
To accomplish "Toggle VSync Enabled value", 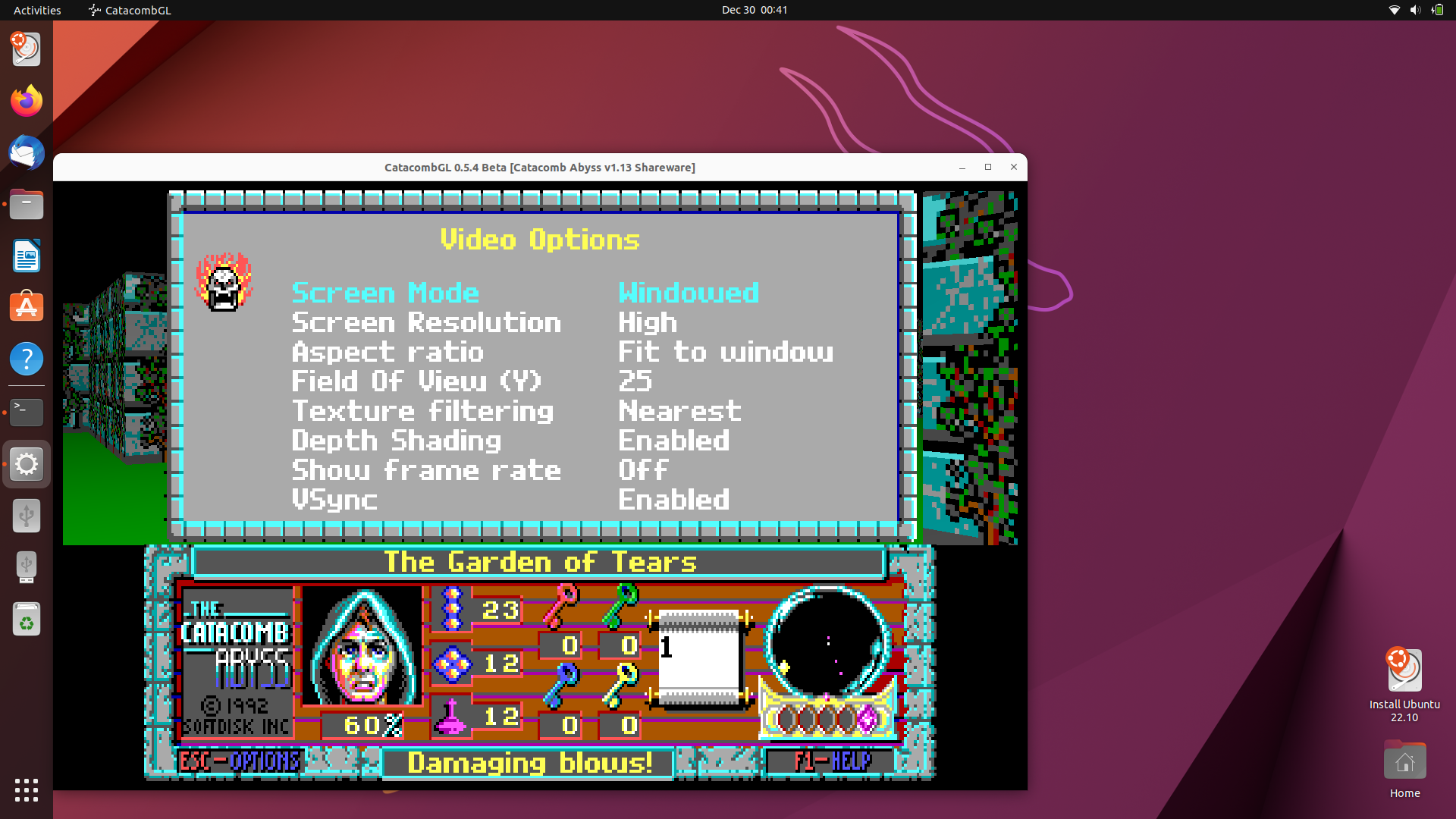I will [673, 500].
